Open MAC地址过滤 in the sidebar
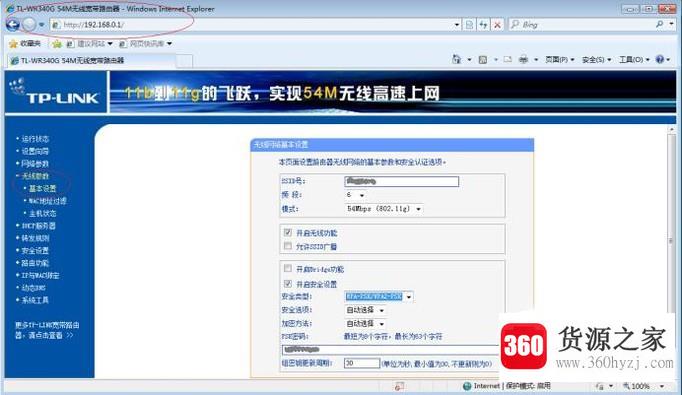Screen dimensions: 682x395 coord(47,201)
